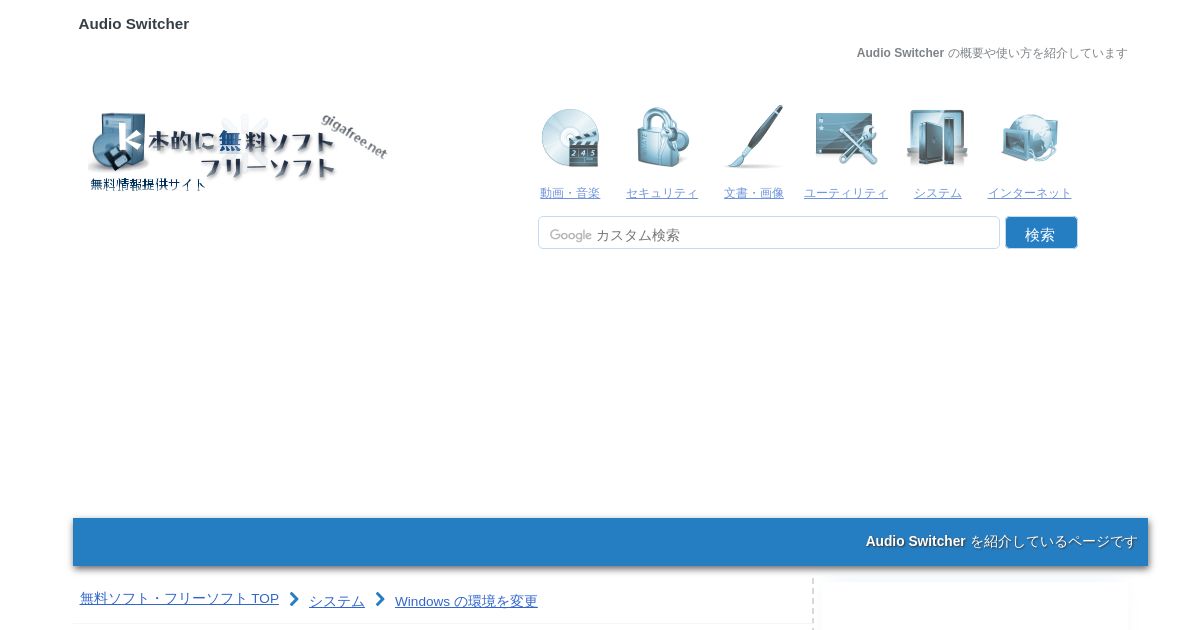Click the 検索 search button

point(1041,233)
